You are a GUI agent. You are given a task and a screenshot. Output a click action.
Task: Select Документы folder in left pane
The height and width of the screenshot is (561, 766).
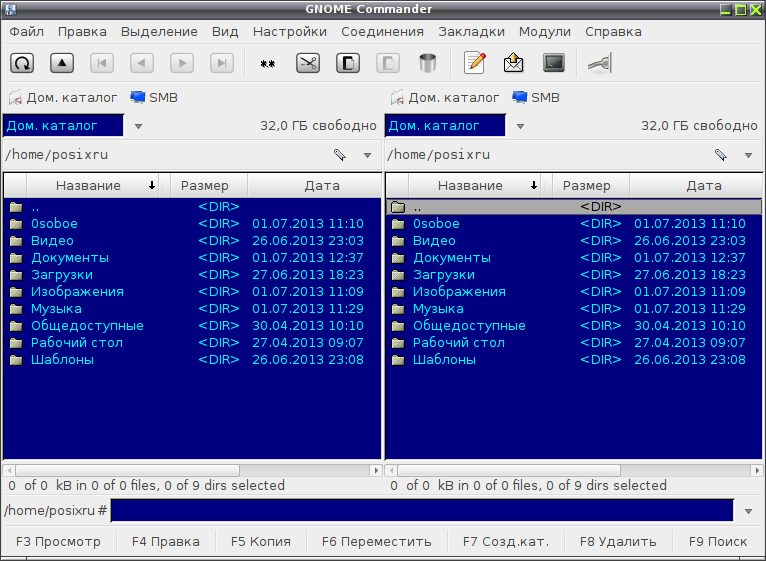[192, 258]
